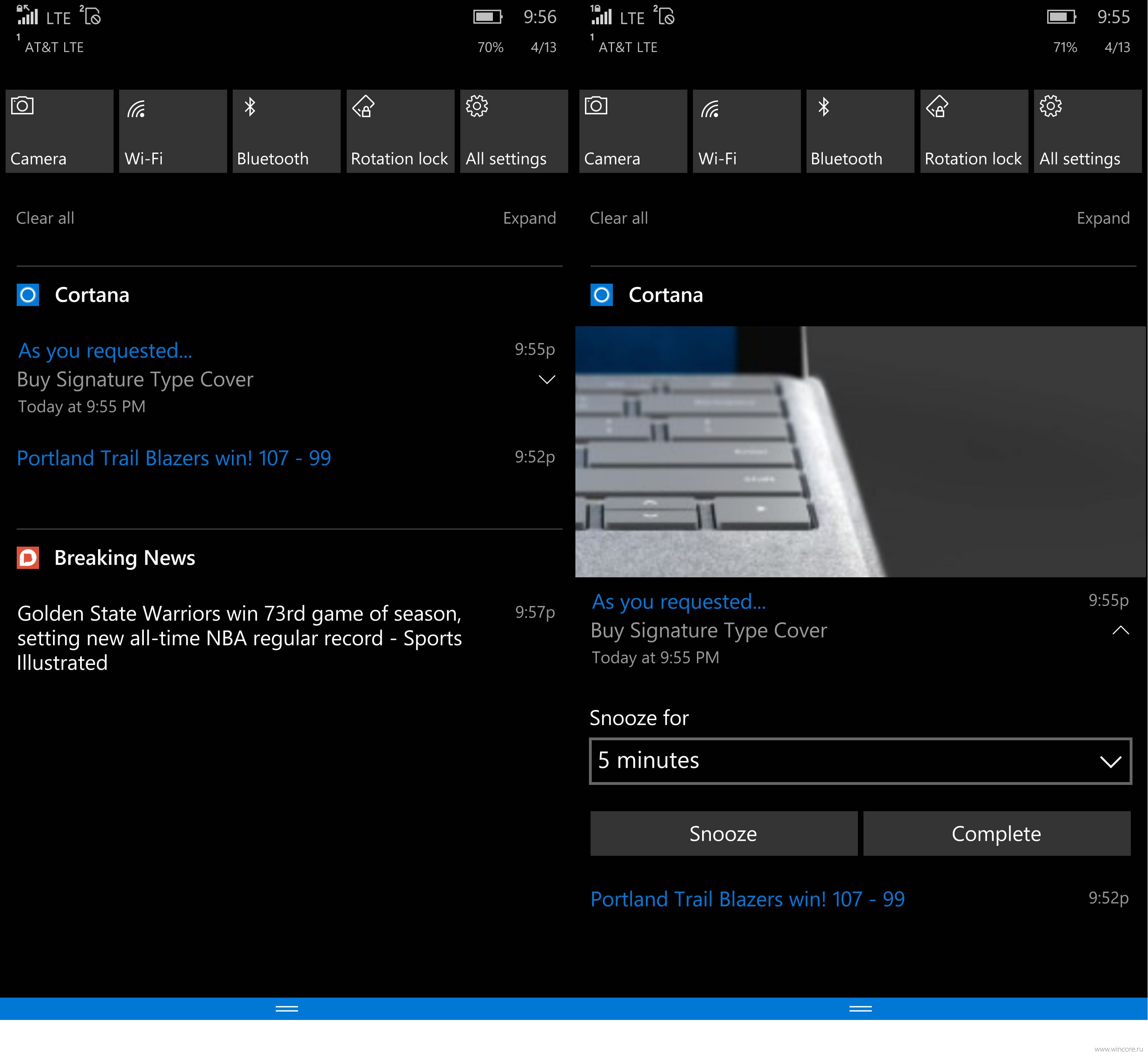Tap the 9:56 clock on left phone
The image size is (1148, 1057).
tap(540, 17)
